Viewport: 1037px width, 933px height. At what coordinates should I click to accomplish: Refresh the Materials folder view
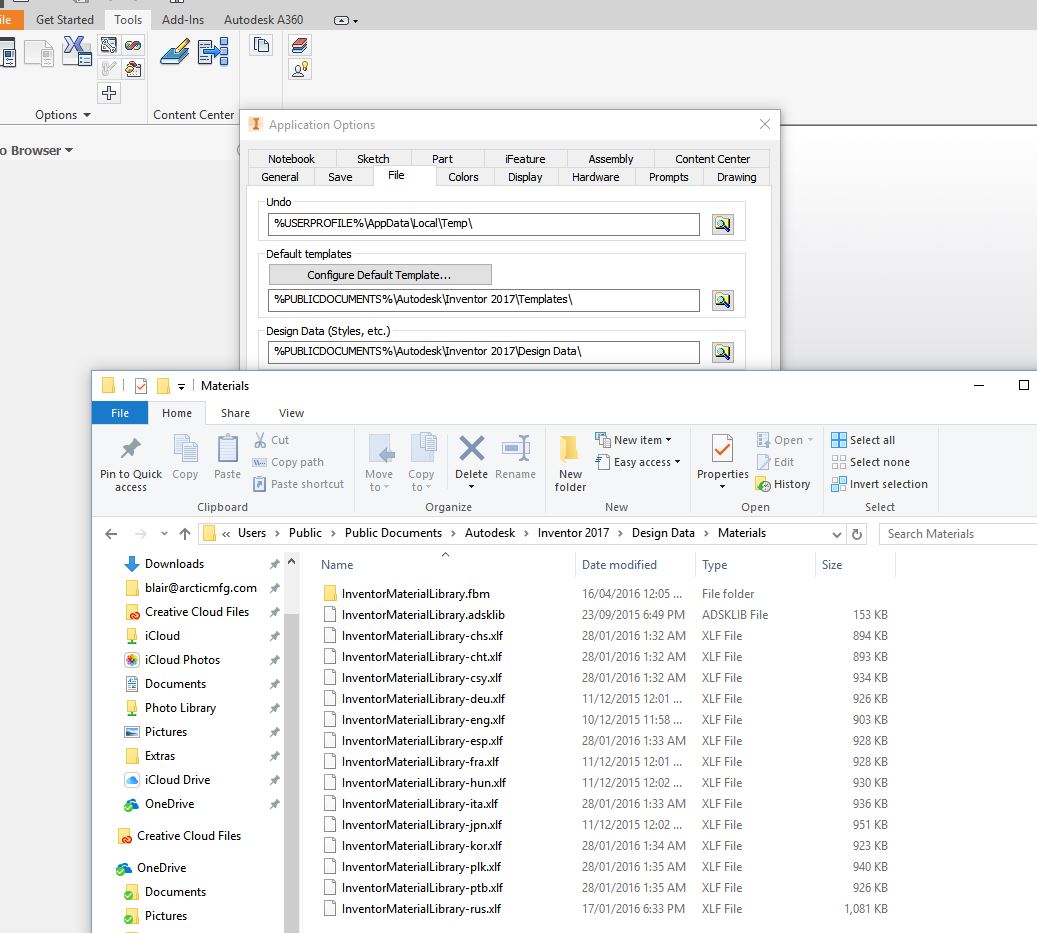coord(857,534)
